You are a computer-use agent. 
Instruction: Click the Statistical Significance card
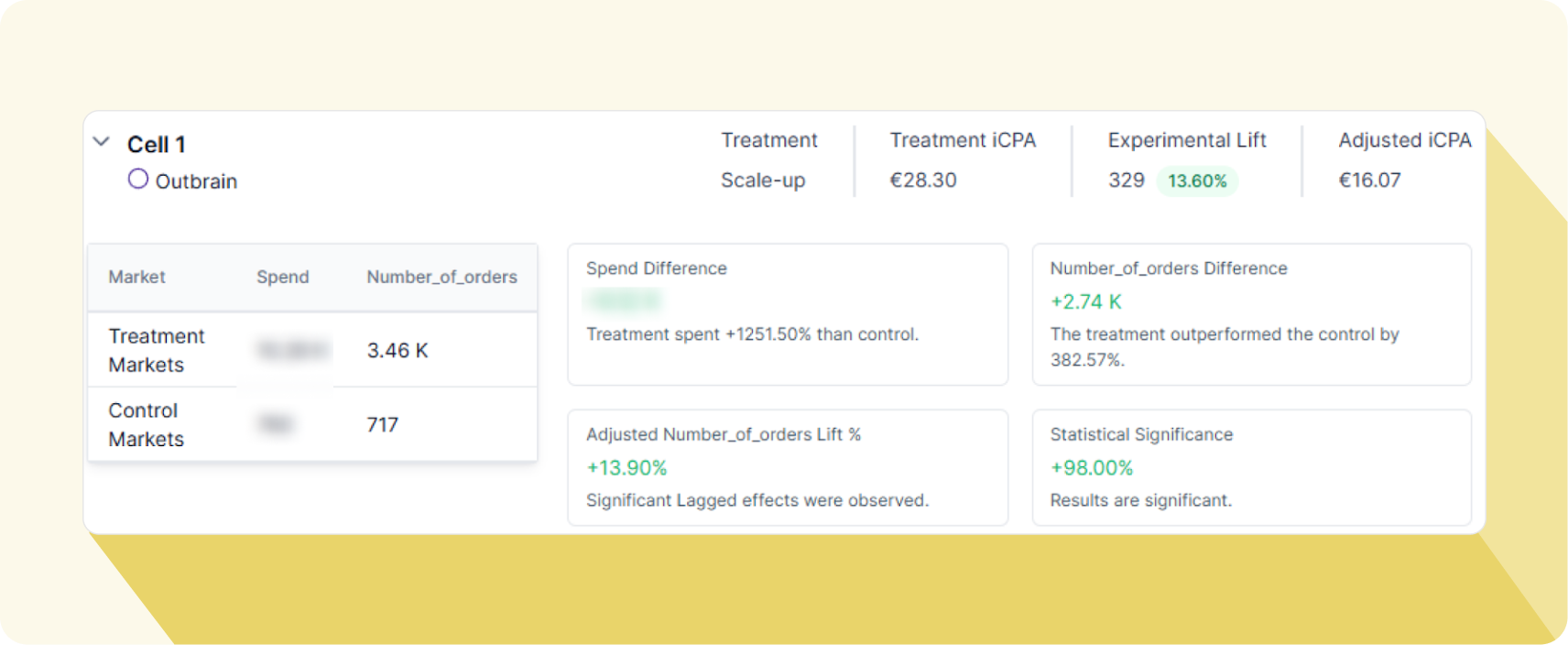[x=1251, y=467]
